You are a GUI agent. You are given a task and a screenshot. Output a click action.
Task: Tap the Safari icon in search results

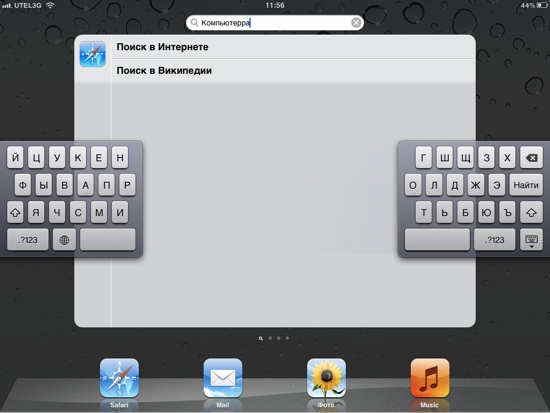pos(93,54)
